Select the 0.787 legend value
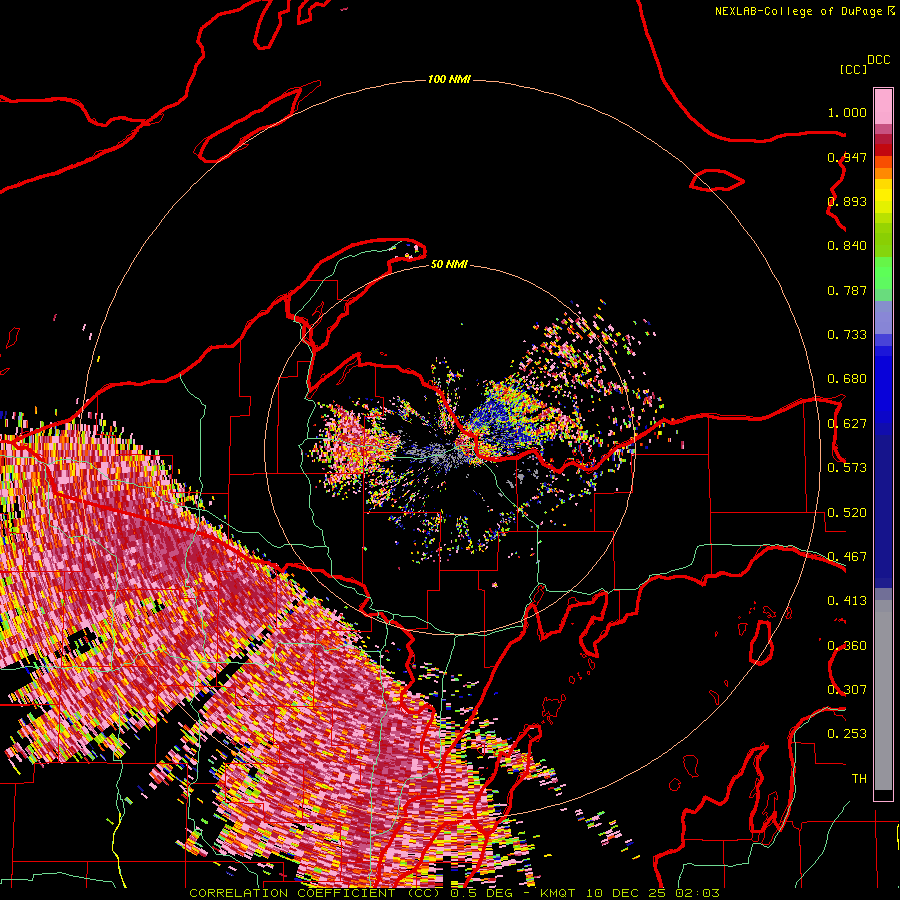900x900 pixels. pos(847,290)
